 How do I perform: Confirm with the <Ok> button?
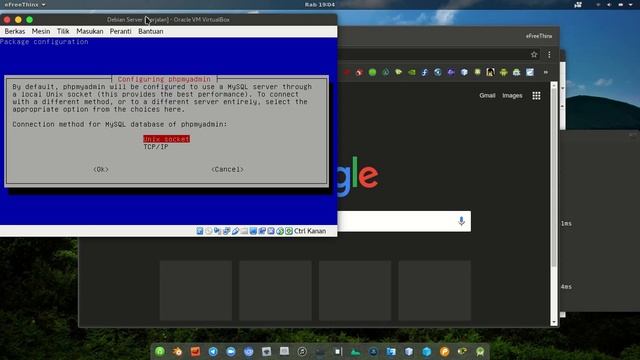click(101, 169)
